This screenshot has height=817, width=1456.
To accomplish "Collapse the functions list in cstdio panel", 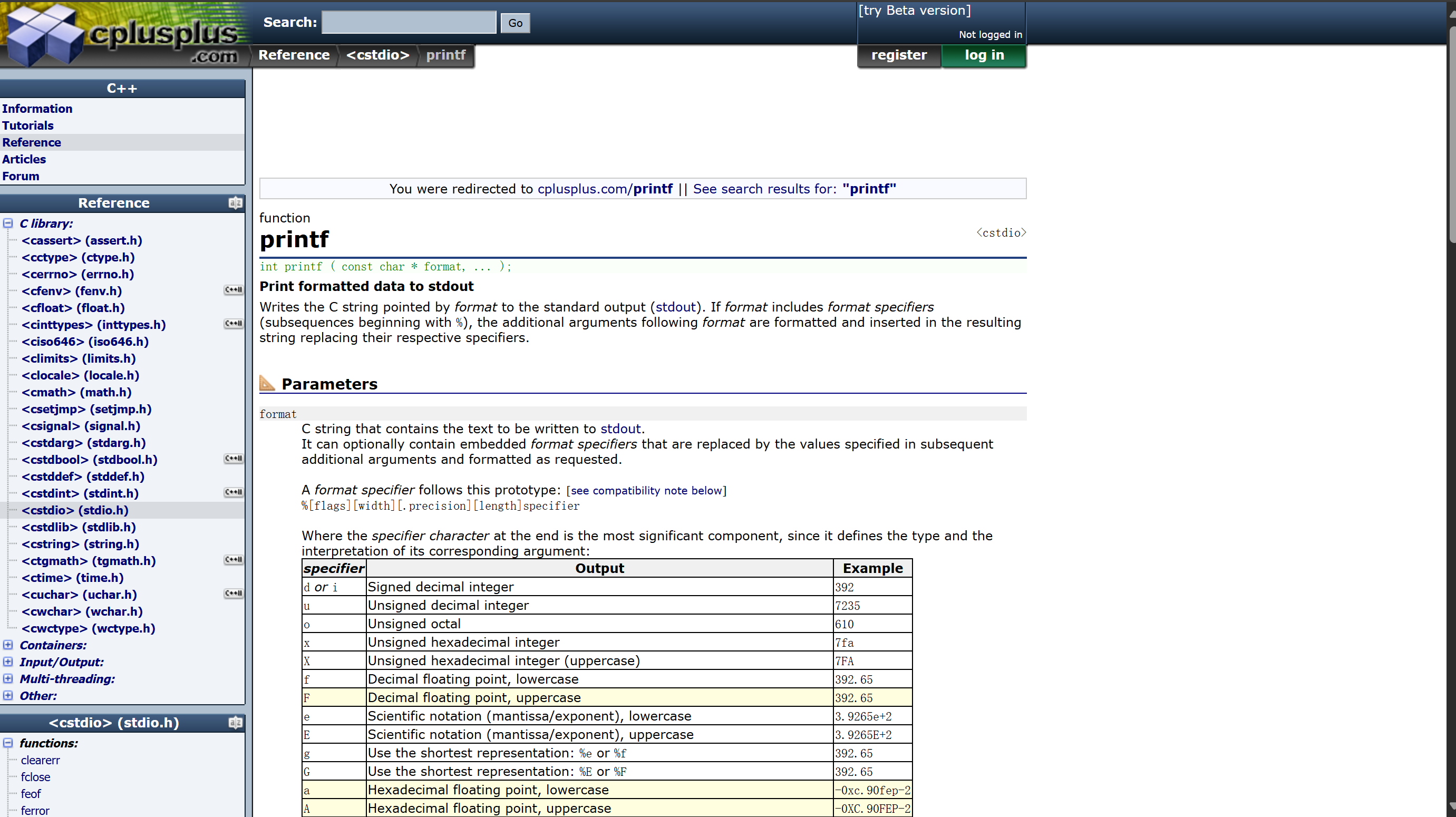I will [x=8, y=743].
